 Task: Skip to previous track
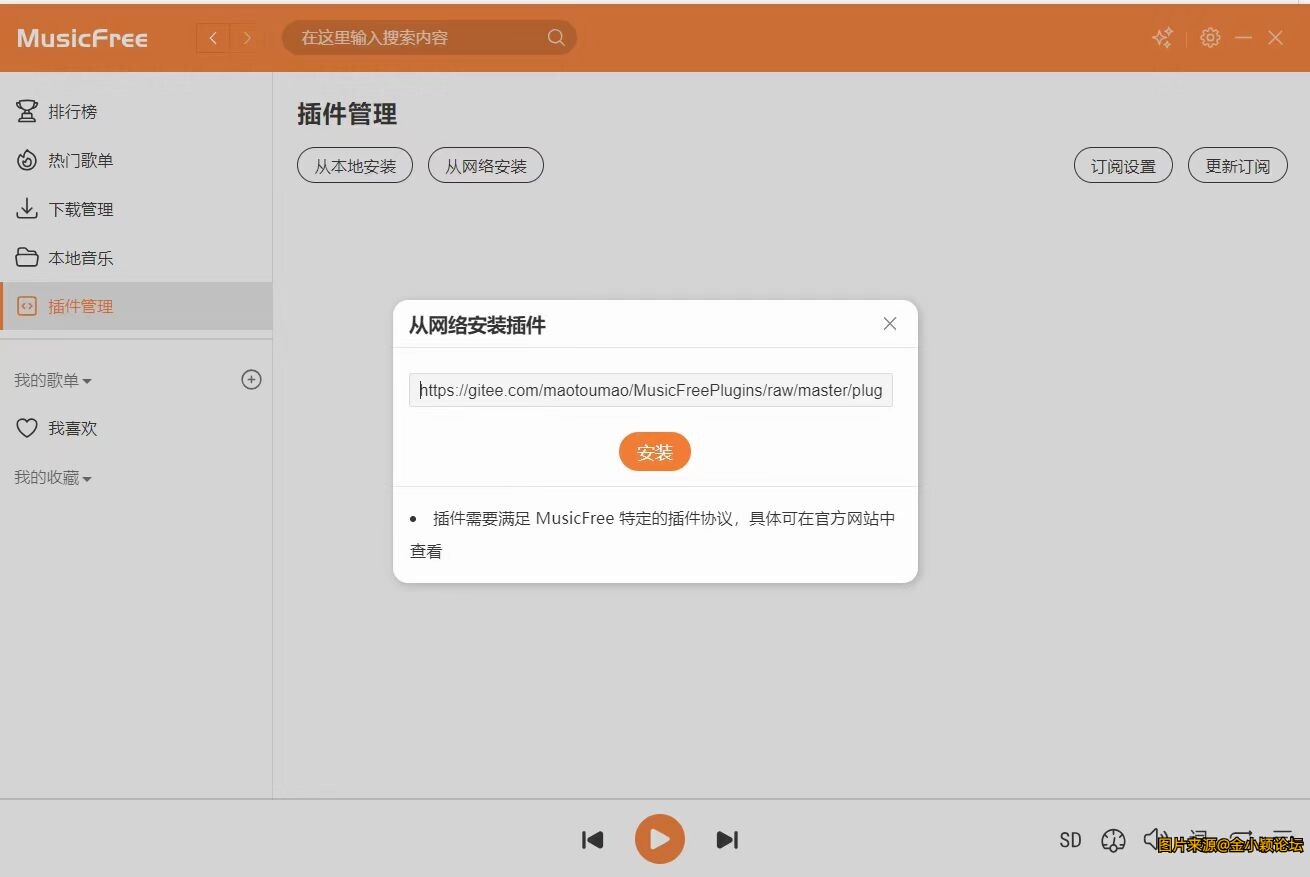click(593, 840)
